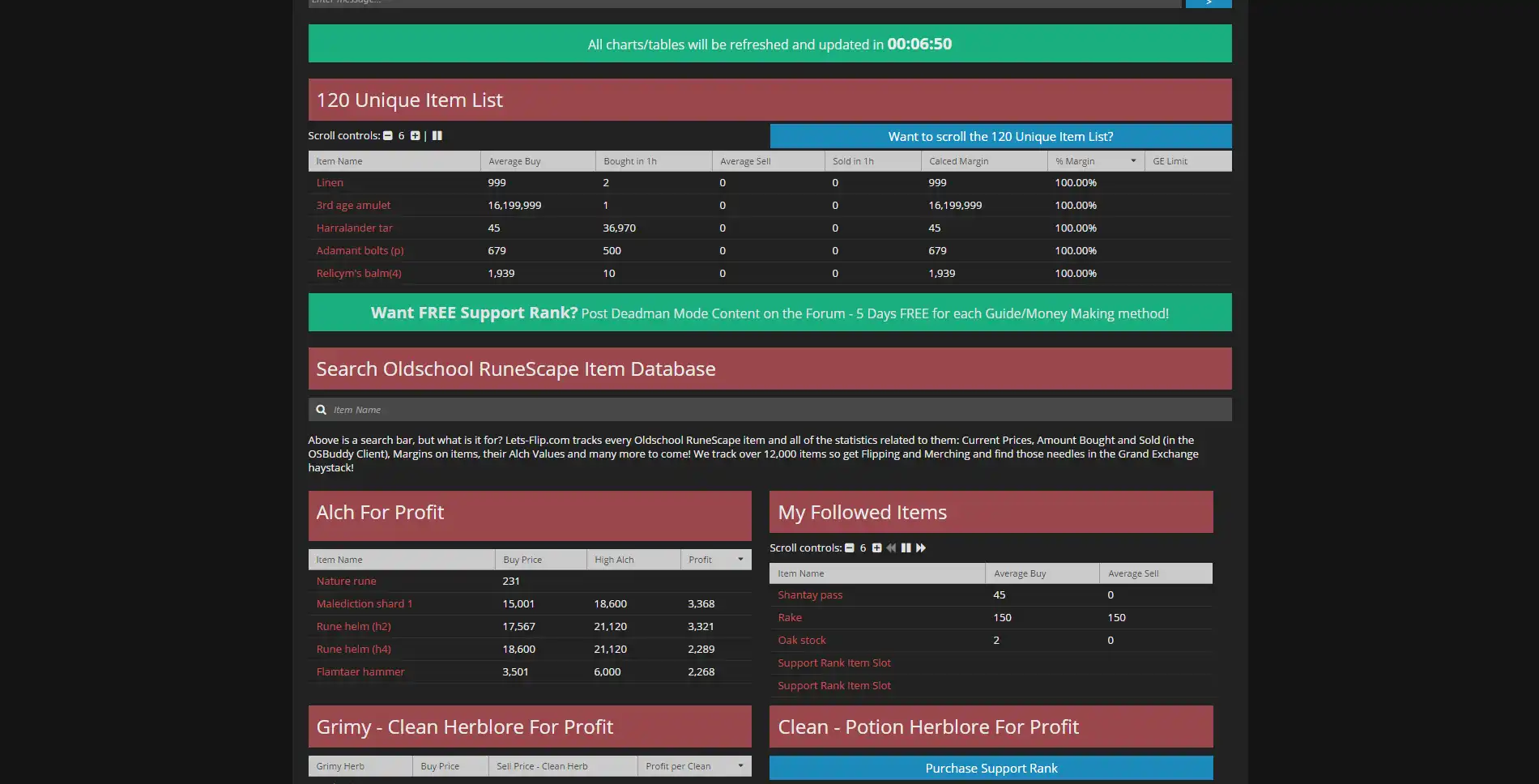1539x784 pixels.
Task: Open the Profit per Clean dropdown
Action: point(740,765)
